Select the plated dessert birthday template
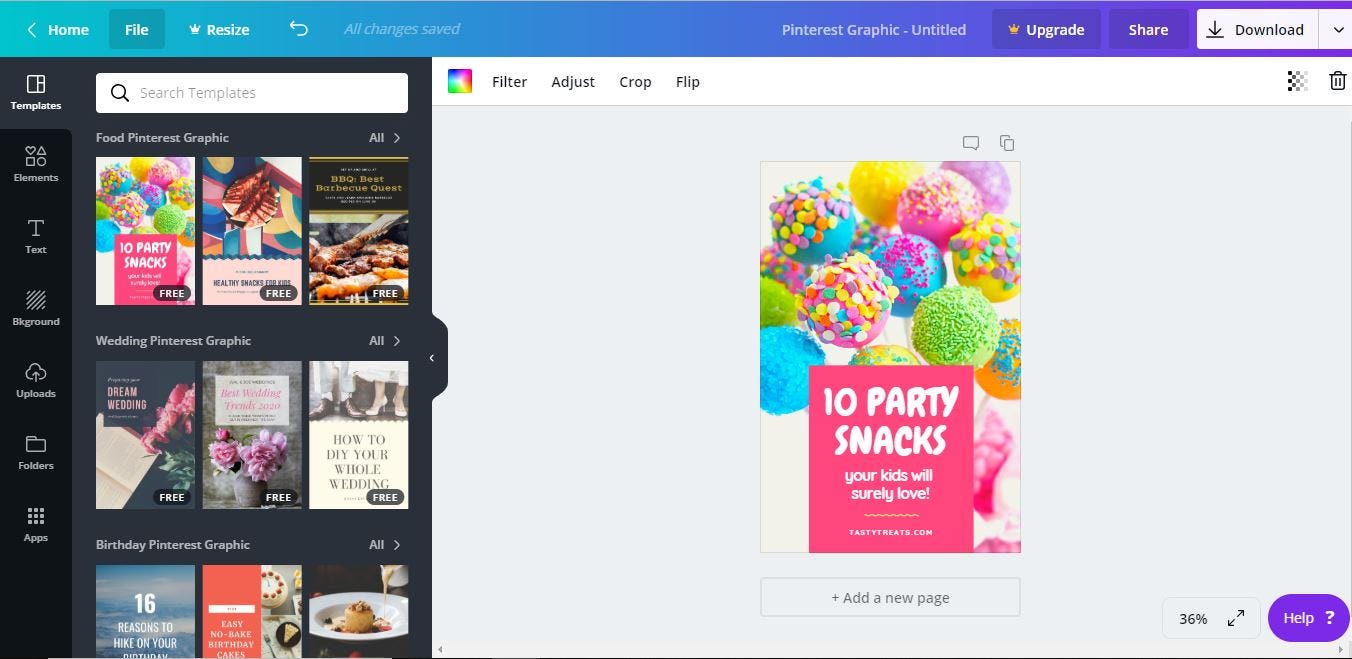Screen dimensions: 1352x659 click(x=358, y=612)
